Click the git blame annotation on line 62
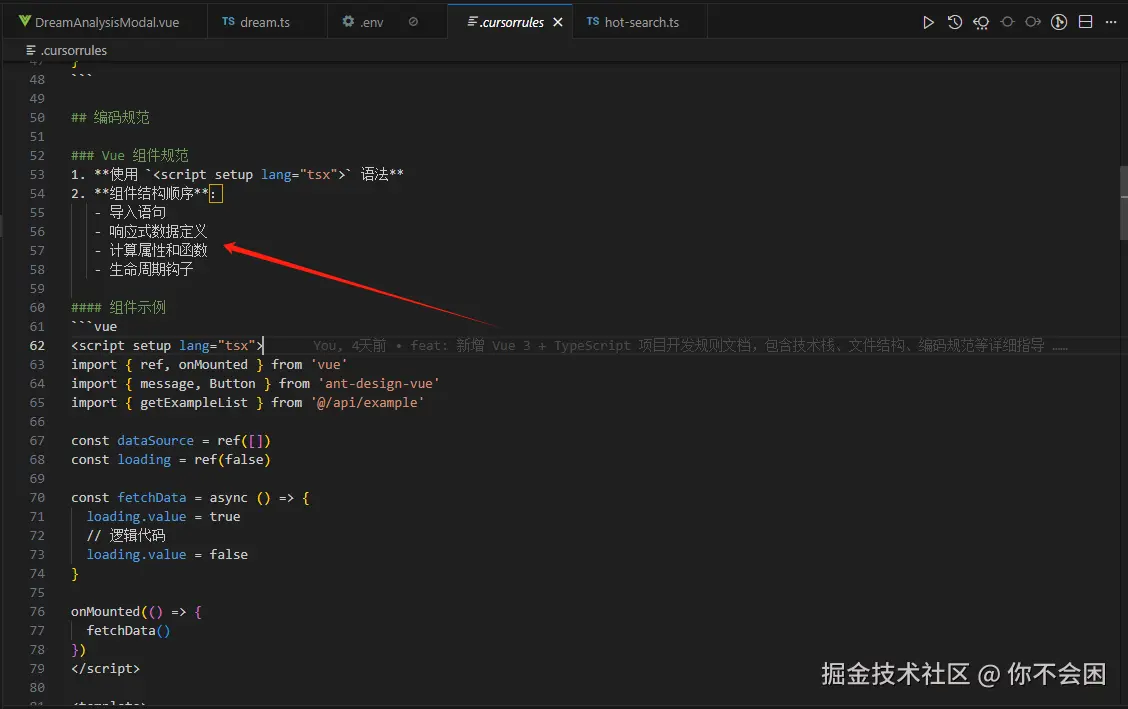Screen dimensions: 1128x709 pos(689,346)
